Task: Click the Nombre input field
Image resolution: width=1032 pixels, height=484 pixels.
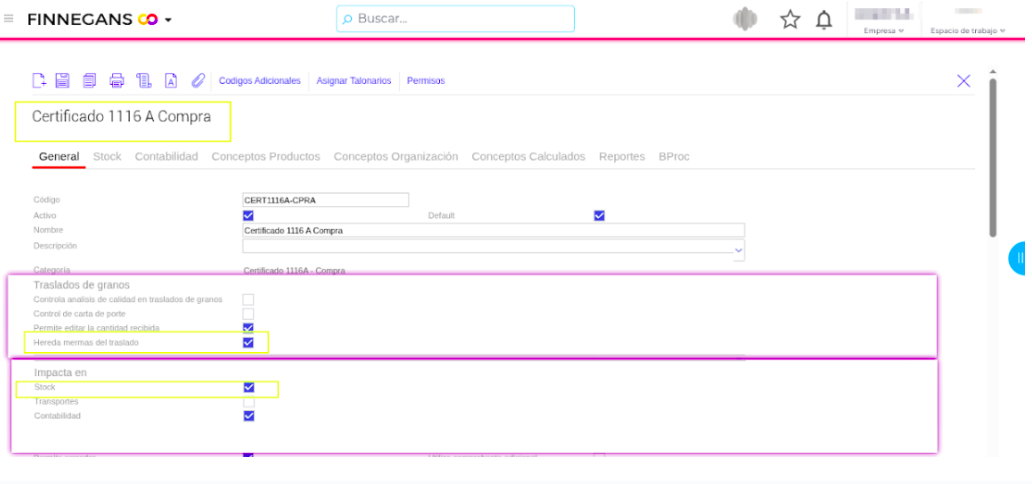Action: click(494, 230)
